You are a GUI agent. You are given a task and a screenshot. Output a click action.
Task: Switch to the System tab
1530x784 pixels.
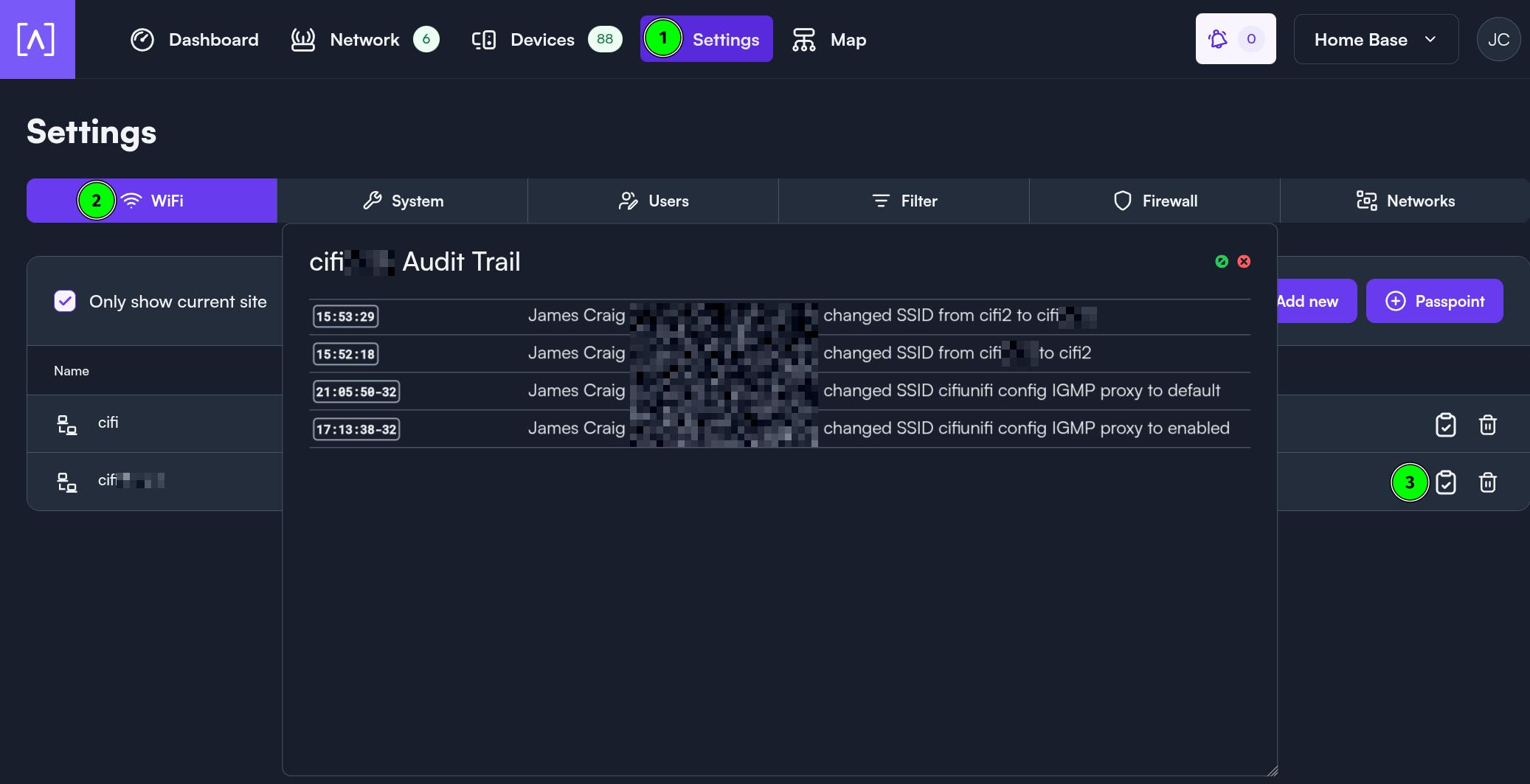403,201
